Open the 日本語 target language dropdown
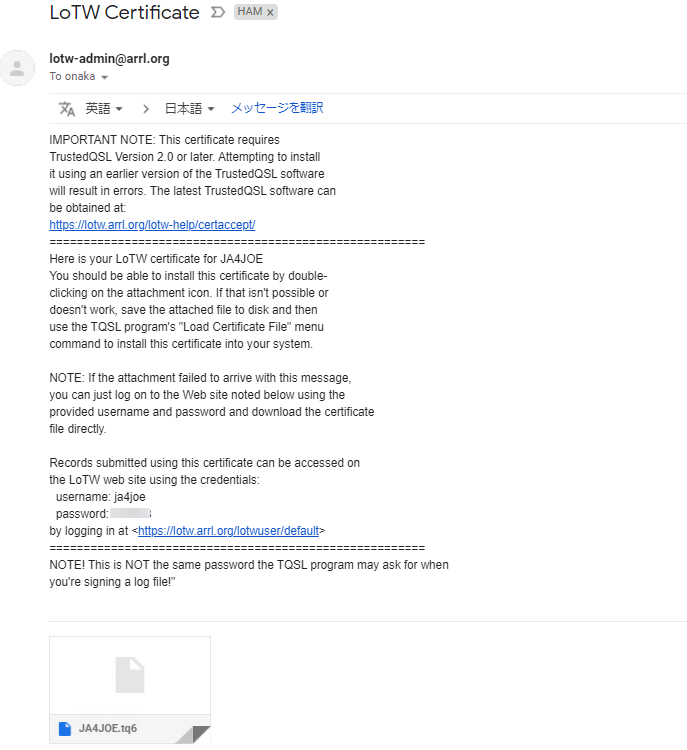The width and height of the screenshot is (687, 750). tap(189, 109)
